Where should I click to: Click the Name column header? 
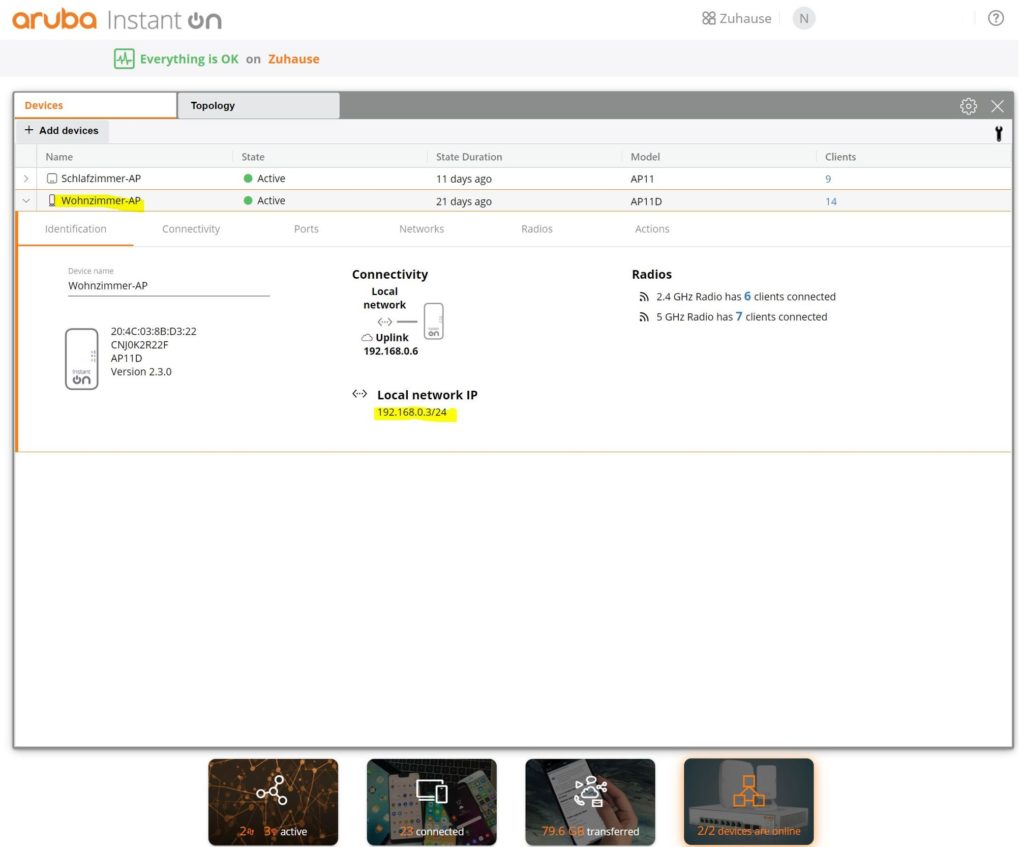(x=59, y=157)
